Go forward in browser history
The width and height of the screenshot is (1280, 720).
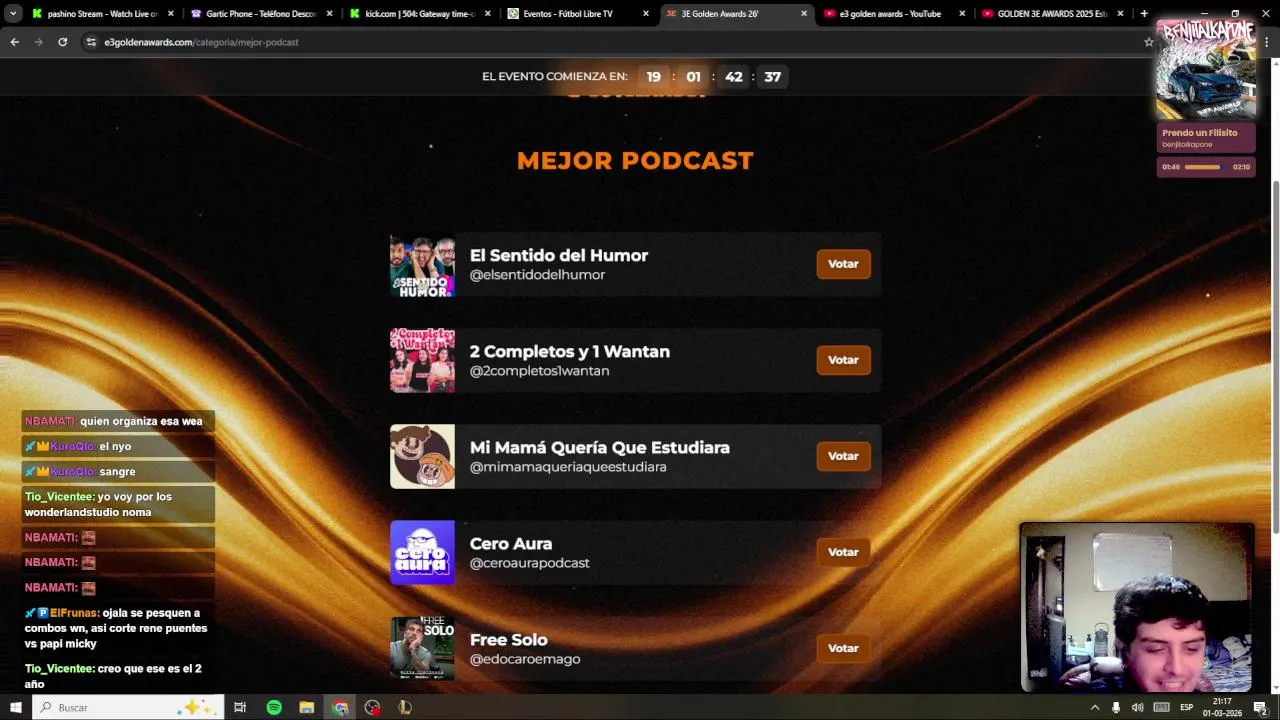38,42
